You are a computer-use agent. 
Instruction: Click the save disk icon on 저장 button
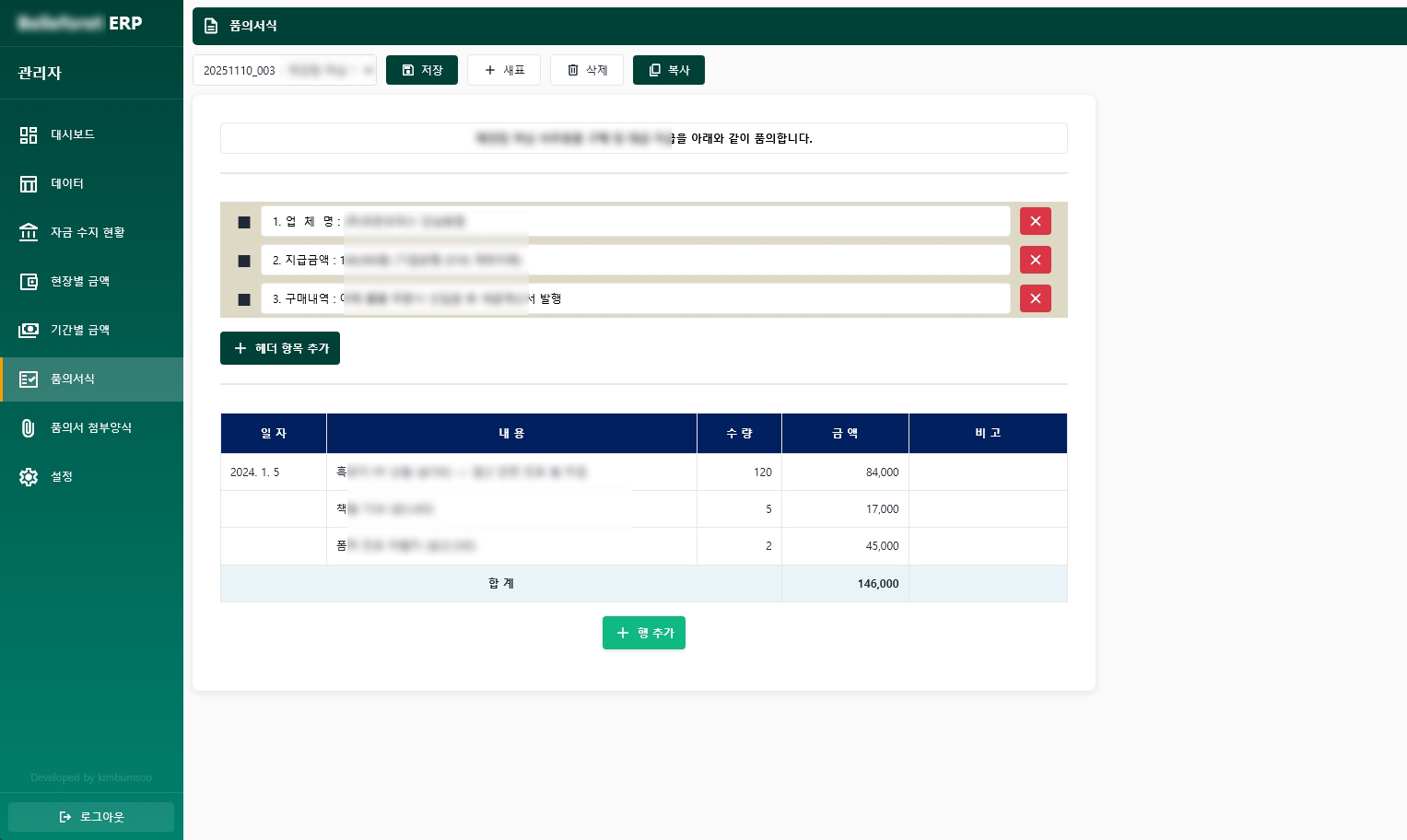point(408,70)
